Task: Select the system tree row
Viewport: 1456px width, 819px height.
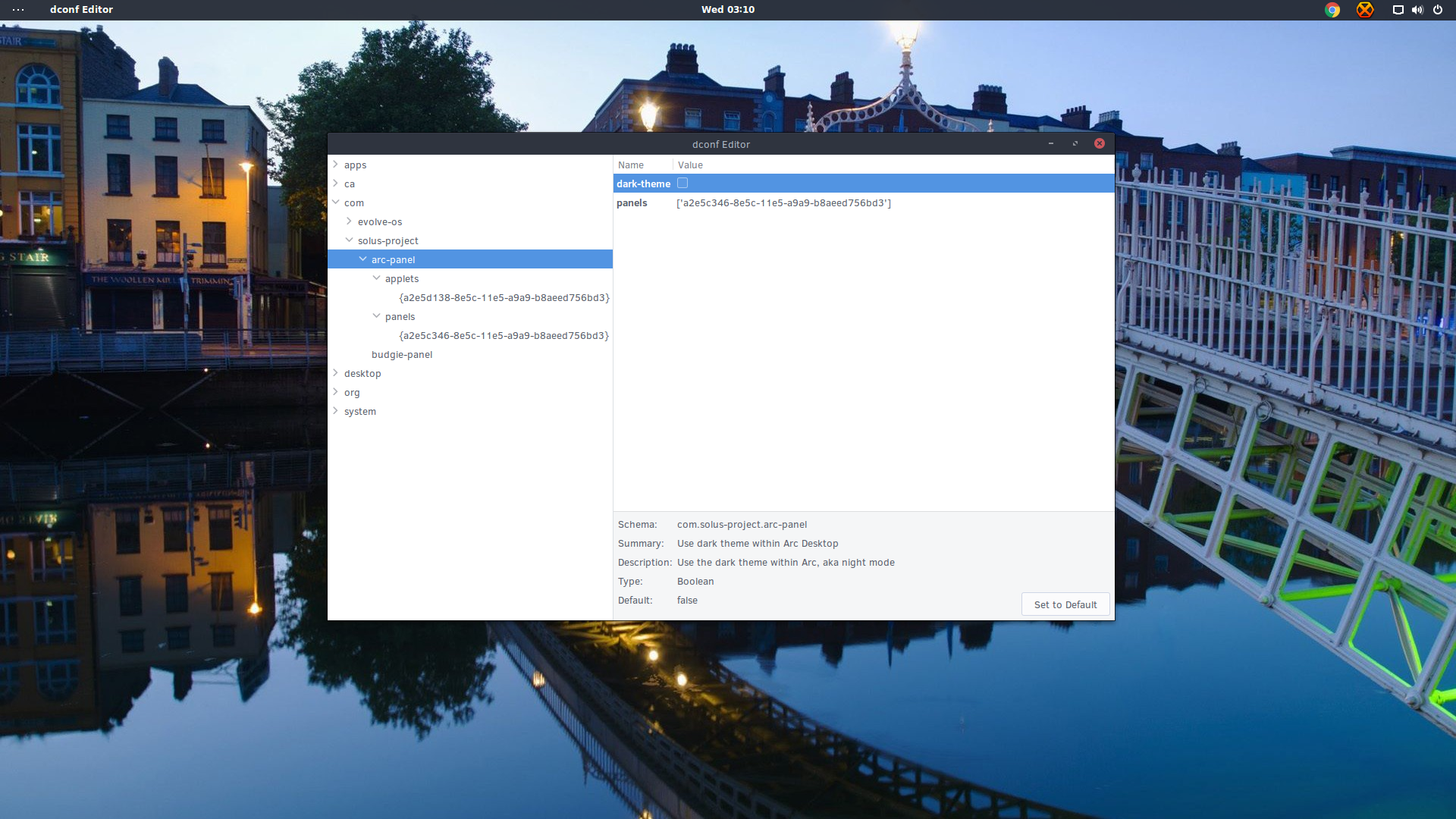Action: 470,411
